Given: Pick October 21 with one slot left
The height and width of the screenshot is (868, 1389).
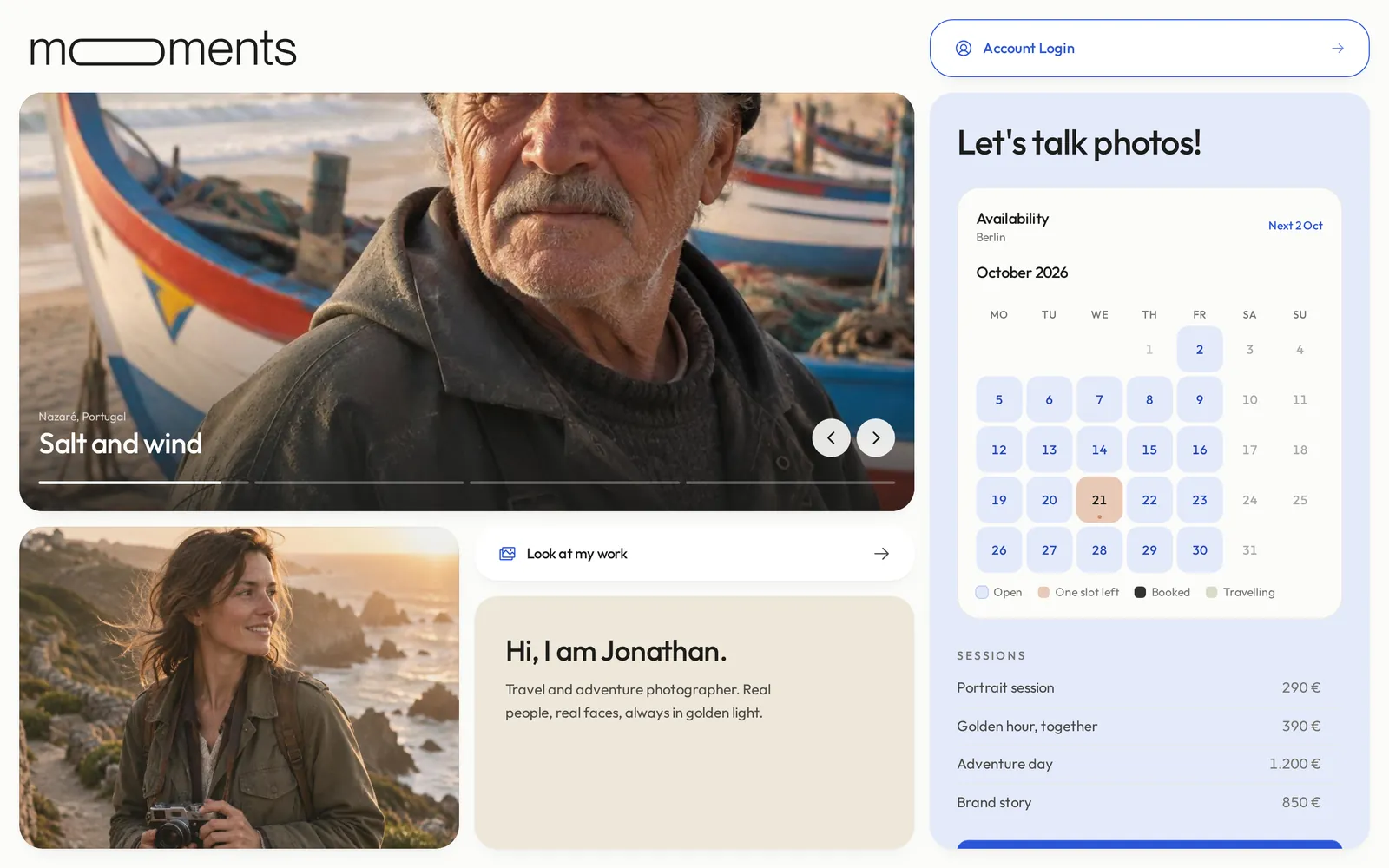Looking at the screenshot, I should (x=1099, y=500).
